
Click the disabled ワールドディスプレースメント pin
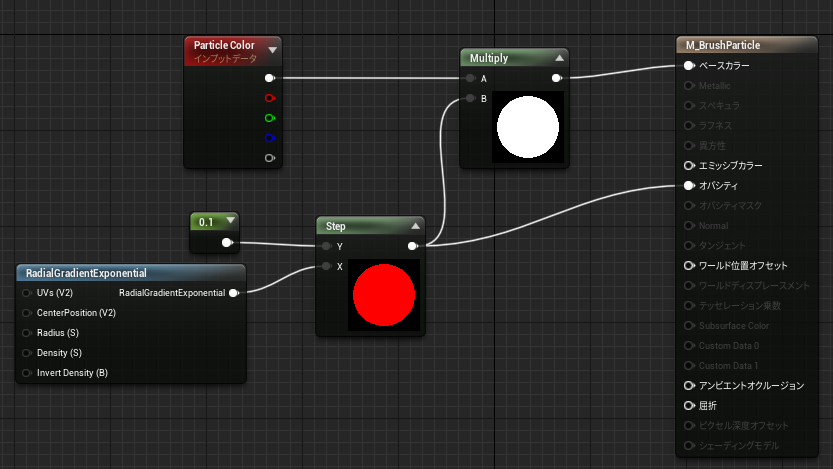[689, 286]
